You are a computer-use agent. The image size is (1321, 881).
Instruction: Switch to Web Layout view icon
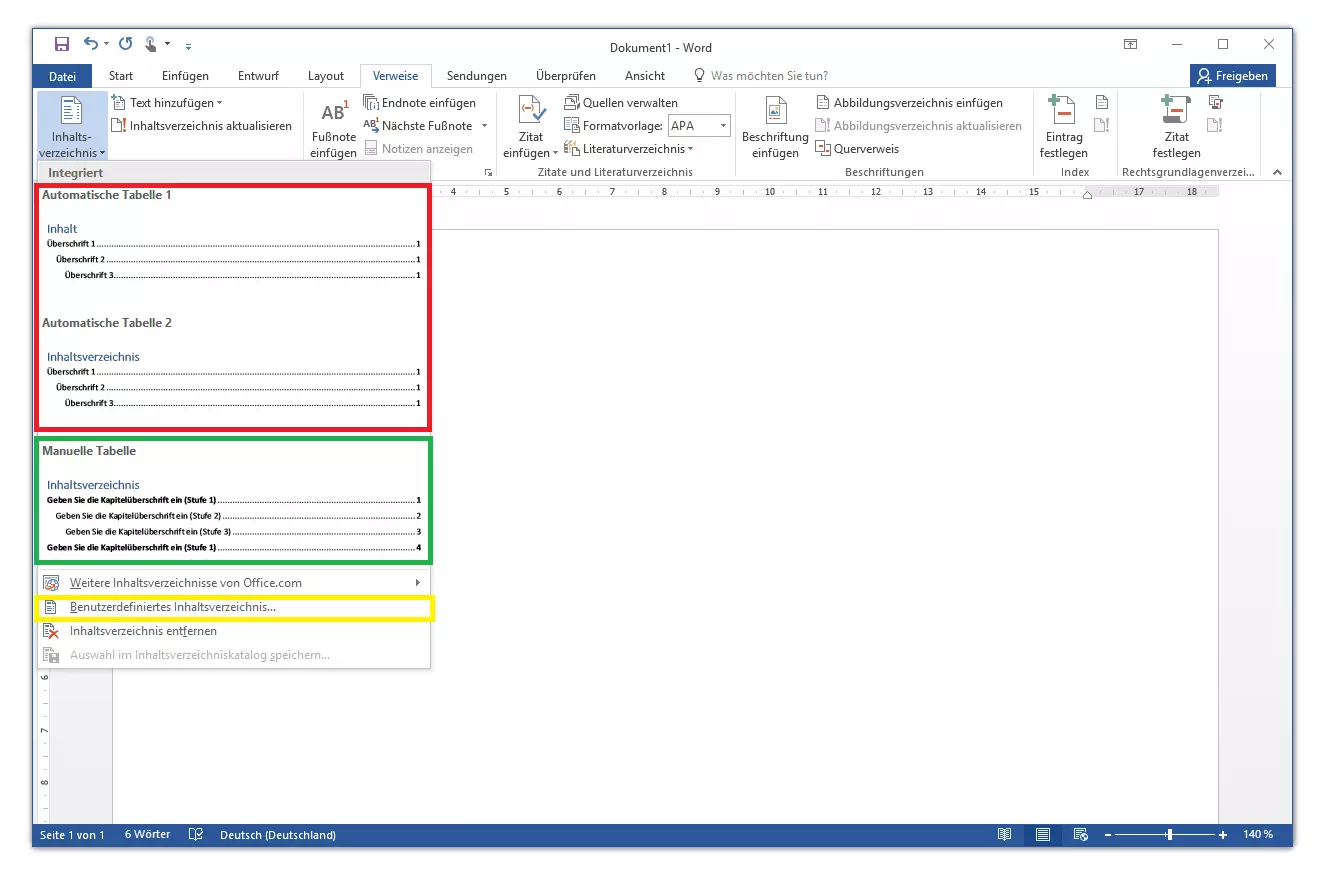(1080, 835)
